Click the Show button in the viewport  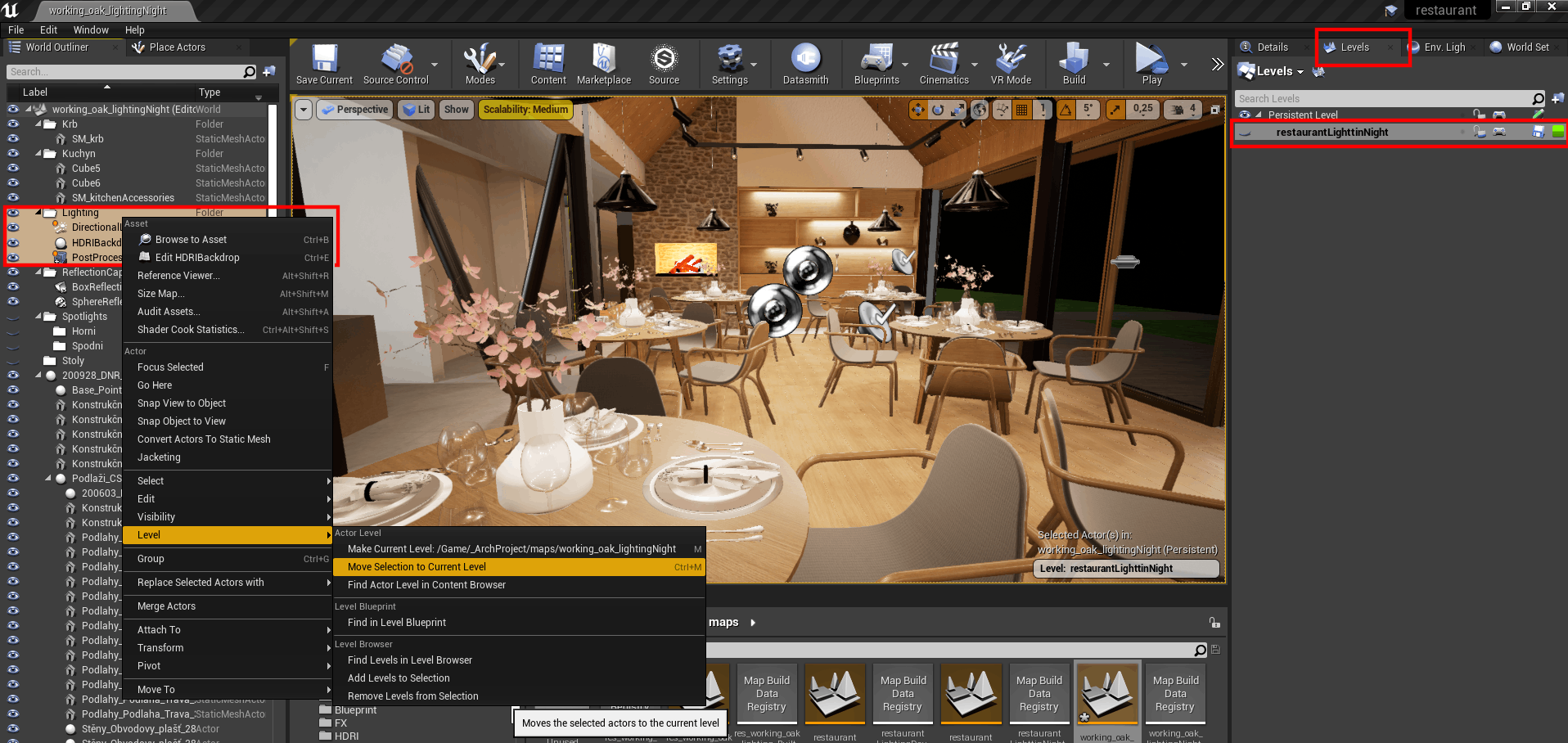click(x=456, y=109)
